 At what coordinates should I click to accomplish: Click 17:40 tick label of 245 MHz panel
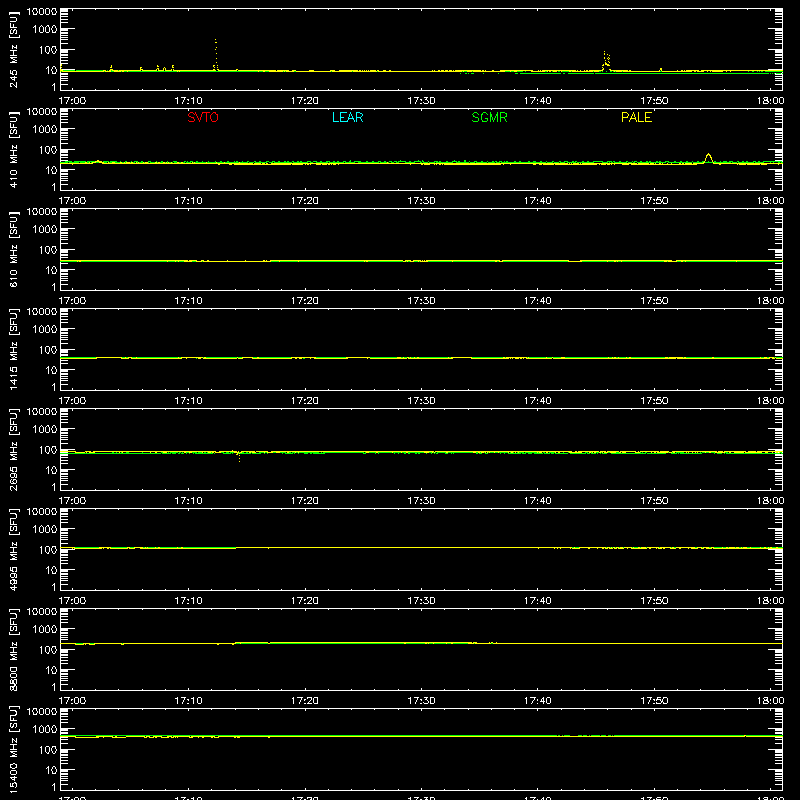pyautogui.click(x=538, y=101)
